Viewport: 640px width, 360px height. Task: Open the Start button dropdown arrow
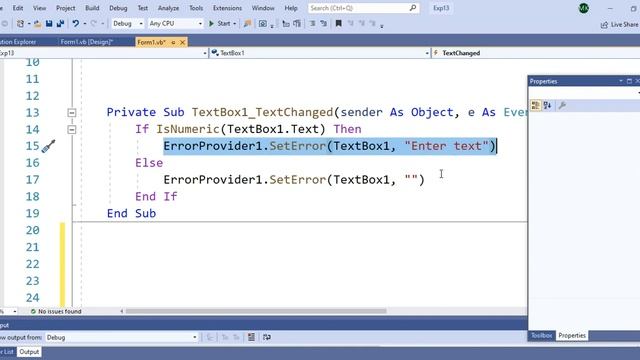tap(235, 24)
